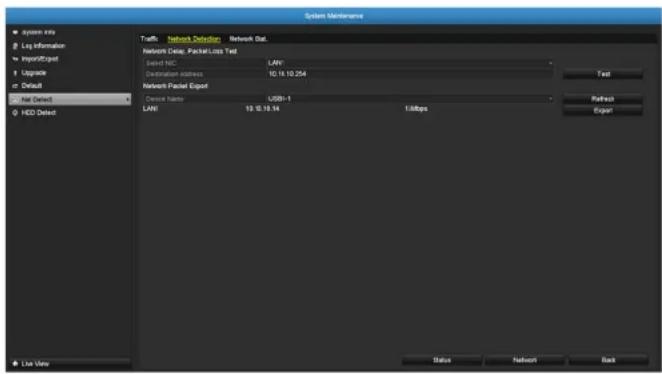Viewport: 662px width, 374px height.
Task: Expand the Net Detect submenu arrow
Action: (x=128, y=100)
